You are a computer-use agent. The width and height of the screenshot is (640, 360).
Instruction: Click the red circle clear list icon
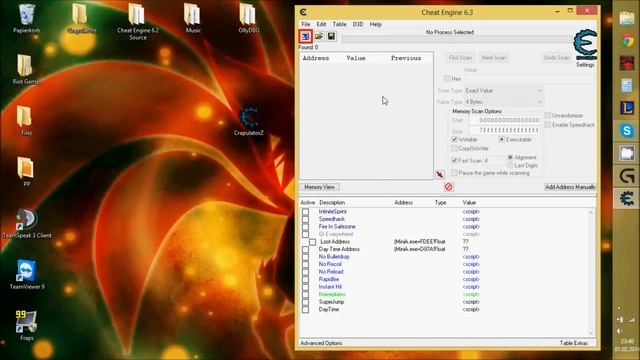[x=449, y=187]
